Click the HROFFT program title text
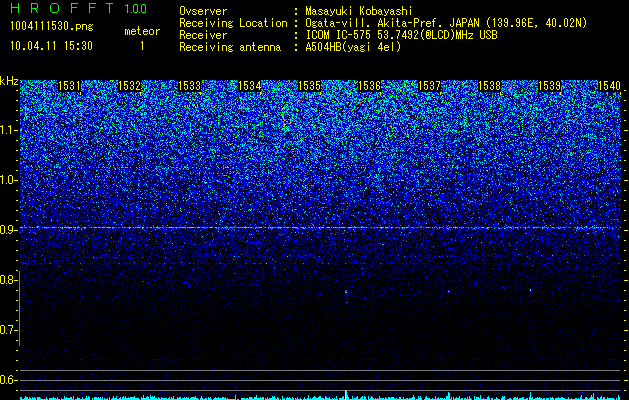This screenshot has width=629, height=400. pos(63,8)
